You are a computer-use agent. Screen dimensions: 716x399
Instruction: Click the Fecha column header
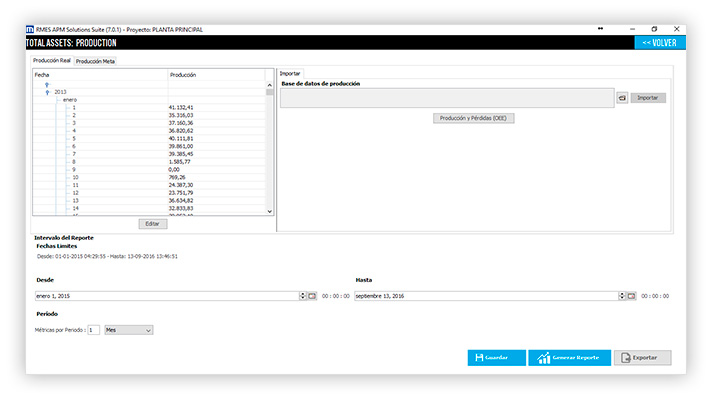[100, 75]
